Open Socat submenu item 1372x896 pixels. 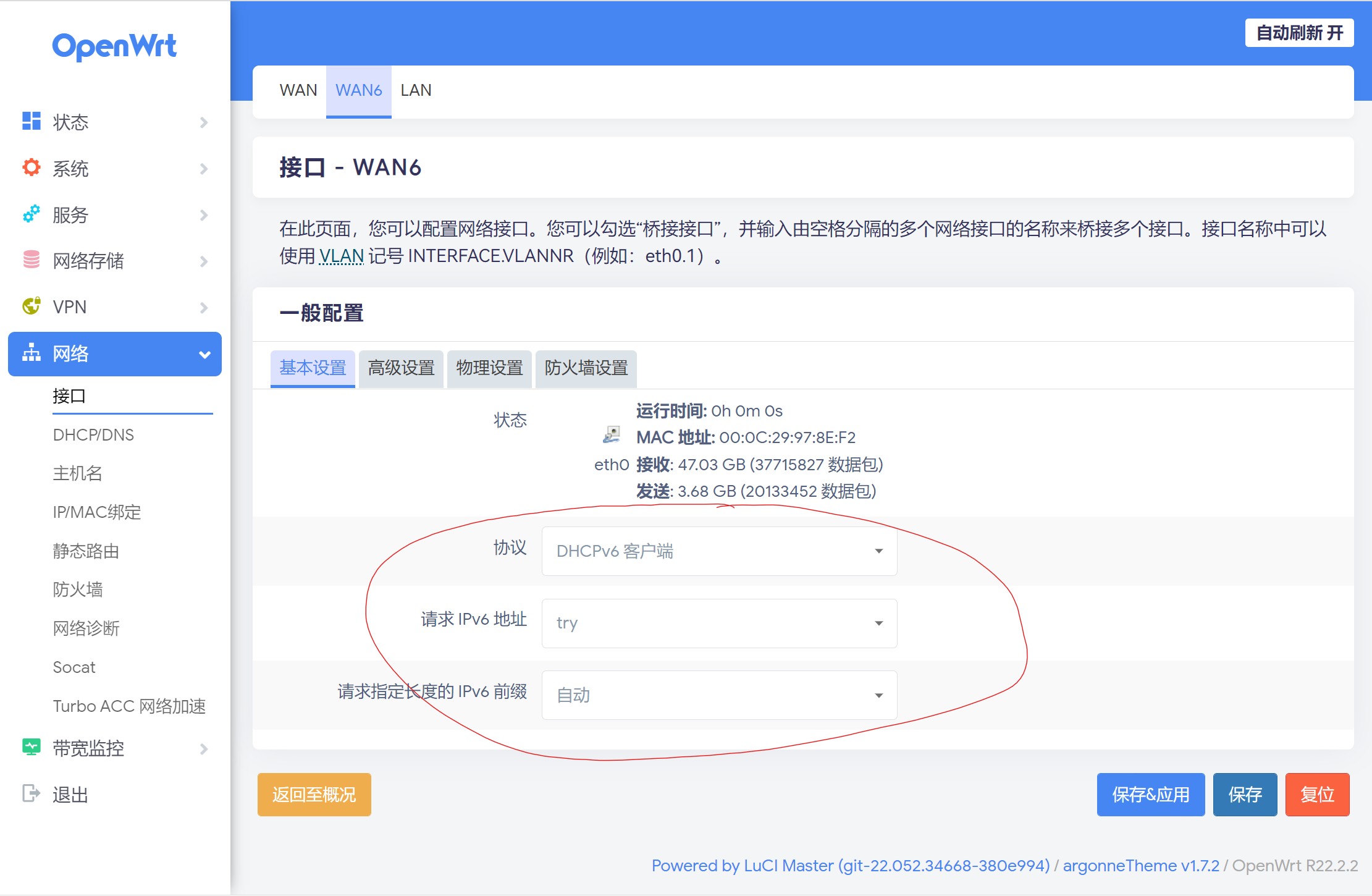(74, 667)
